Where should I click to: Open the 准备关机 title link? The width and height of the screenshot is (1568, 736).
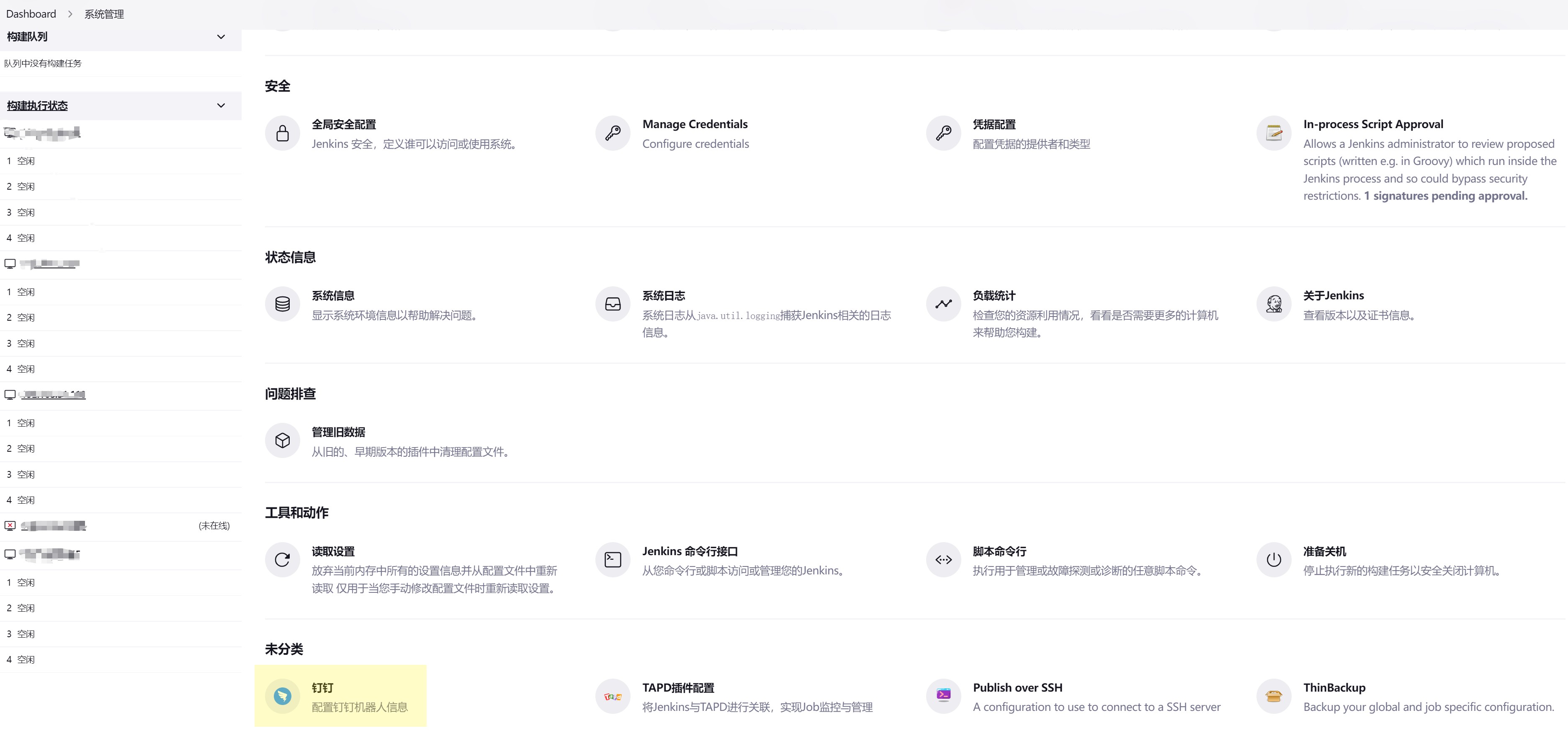1324,551
